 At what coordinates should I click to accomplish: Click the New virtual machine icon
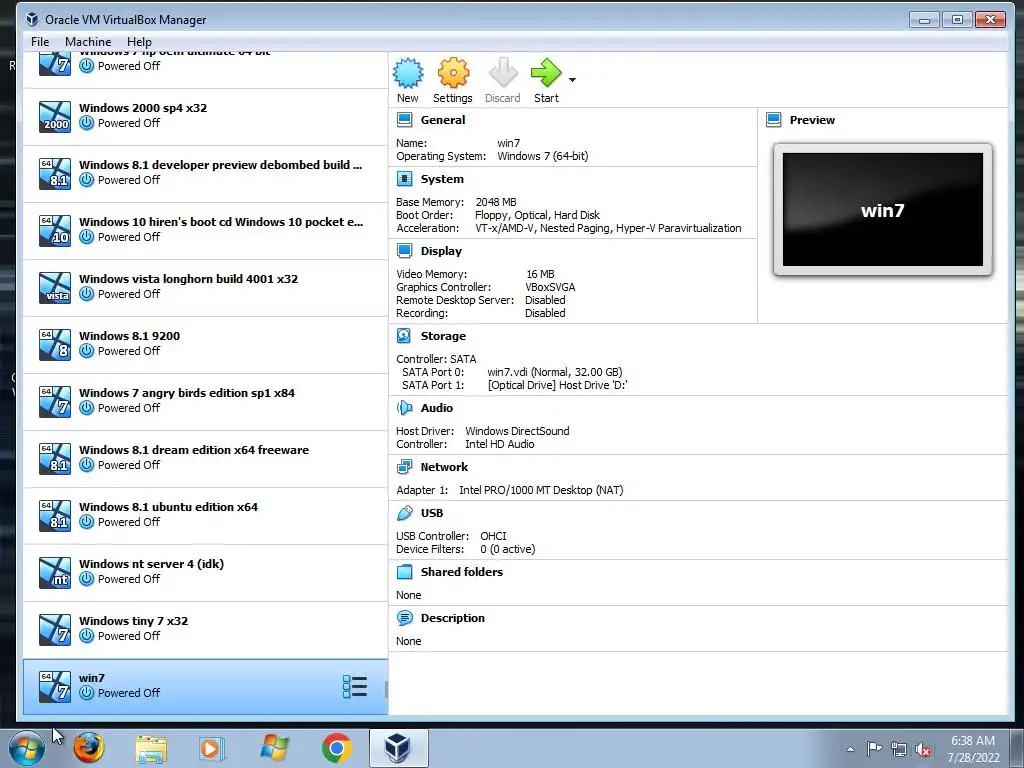(x=408, y=73)
